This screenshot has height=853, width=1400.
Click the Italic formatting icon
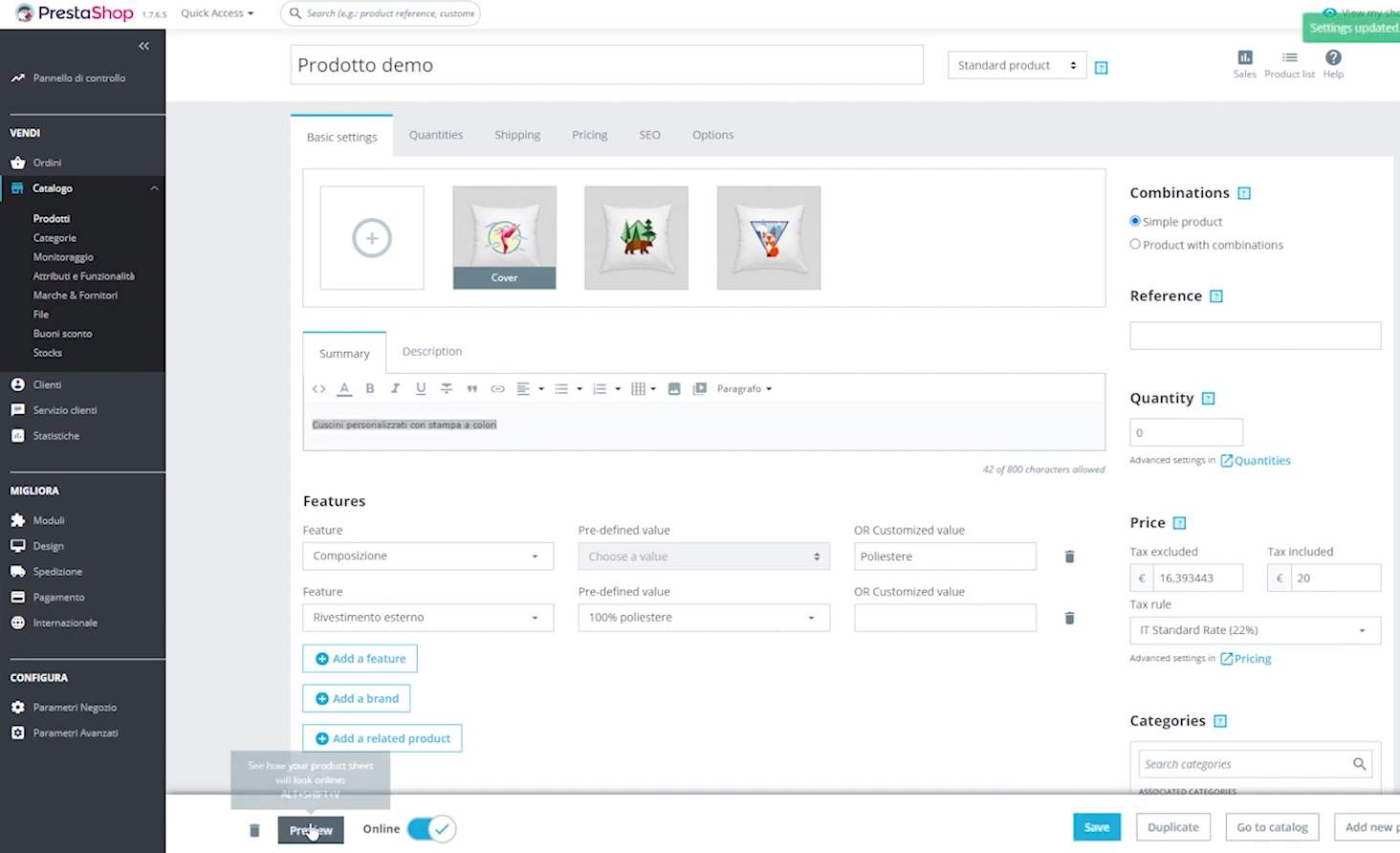[x=395, y=388]
